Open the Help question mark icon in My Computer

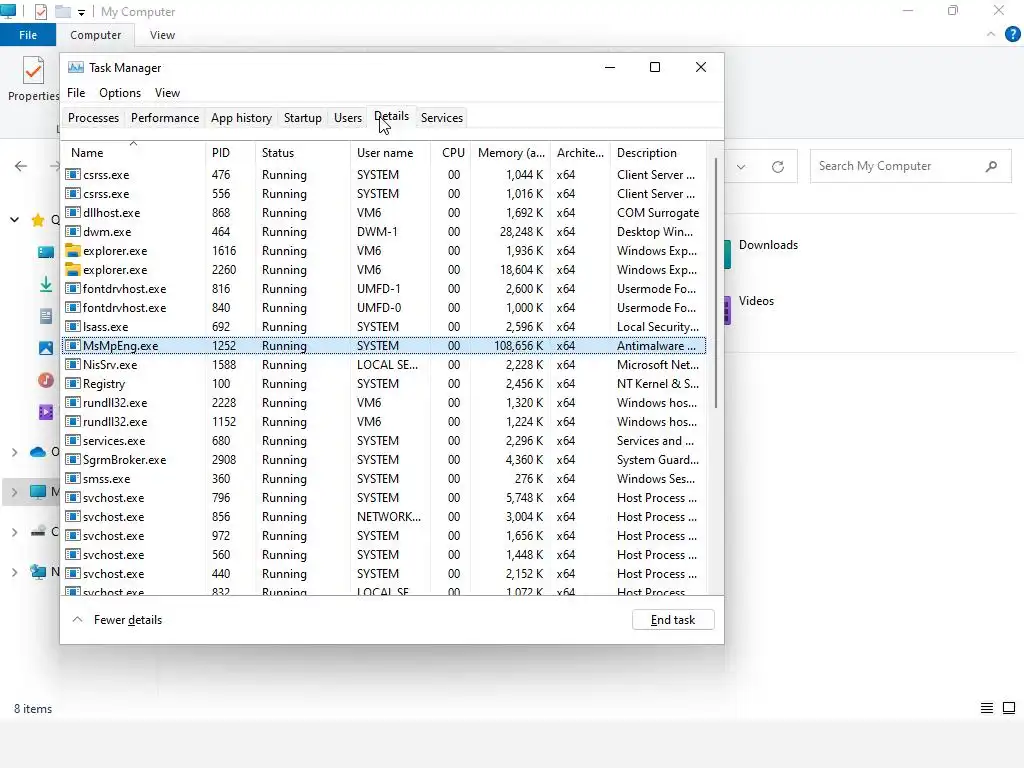click(1012, 35)
